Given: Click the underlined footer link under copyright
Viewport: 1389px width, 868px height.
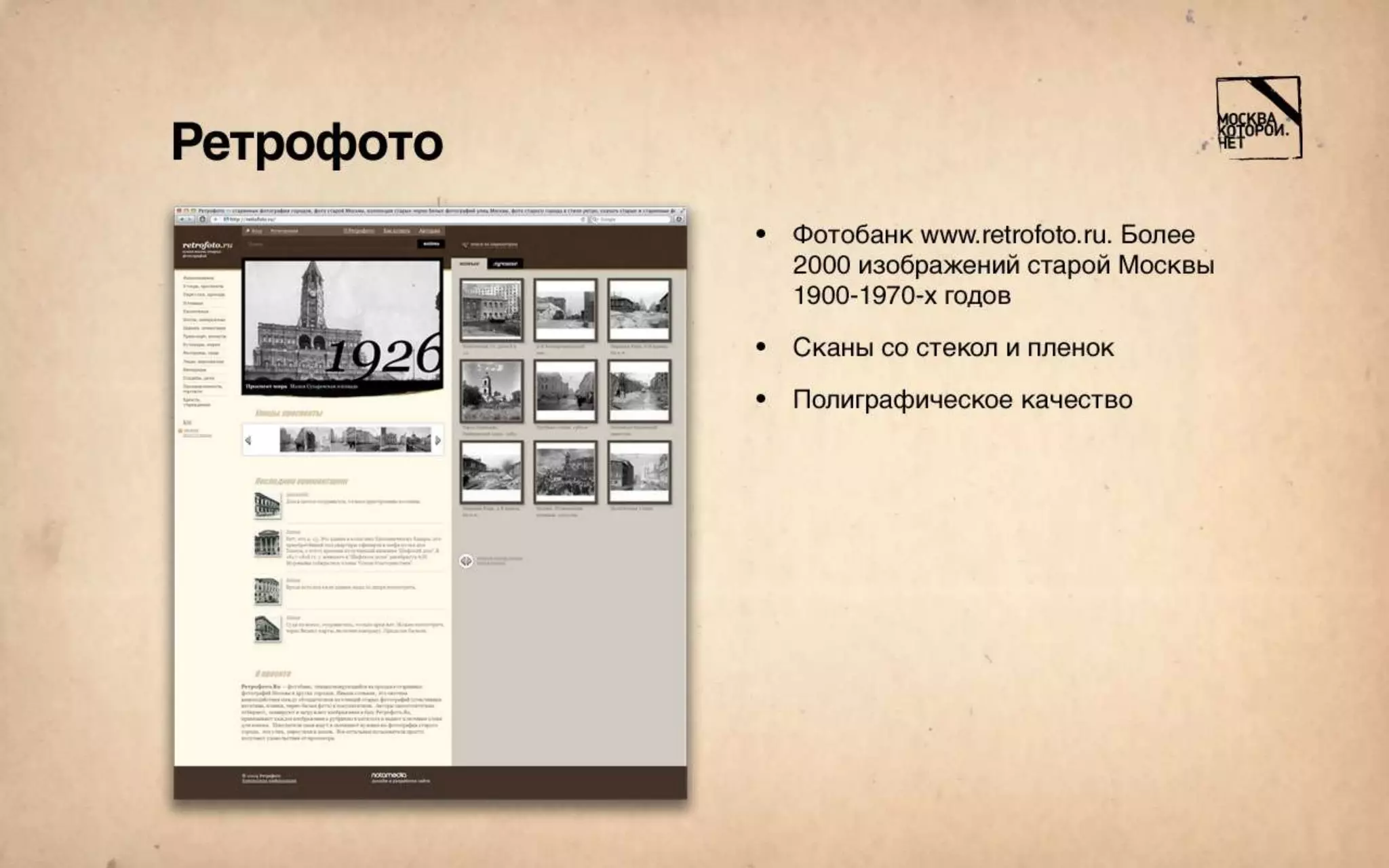Looking at the screenshot, I should pos(269,781).
